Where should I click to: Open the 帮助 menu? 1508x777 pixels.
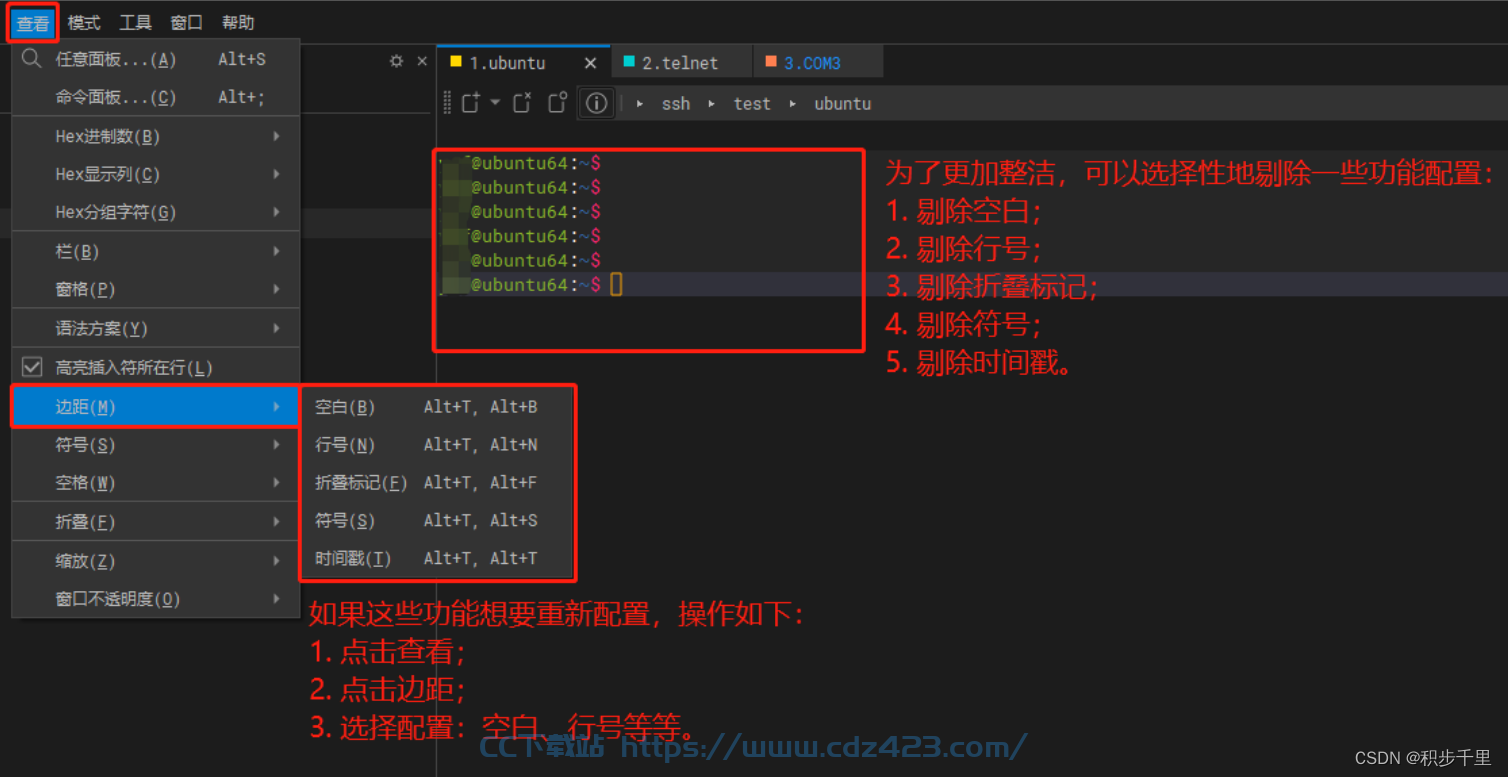click(x=238, y=22)
